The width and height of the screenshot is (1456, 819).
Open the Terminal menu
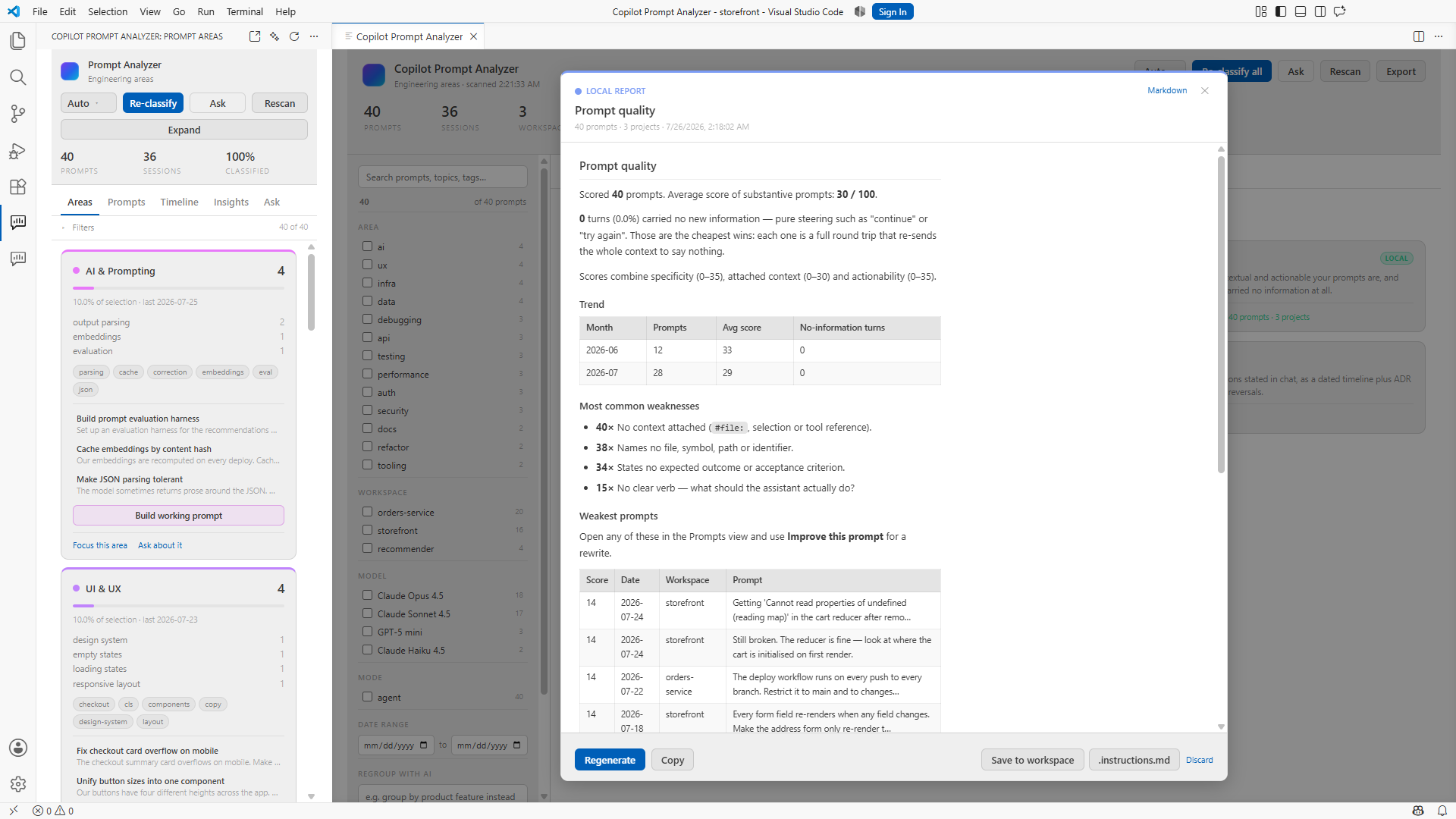[x=244, y=11]
